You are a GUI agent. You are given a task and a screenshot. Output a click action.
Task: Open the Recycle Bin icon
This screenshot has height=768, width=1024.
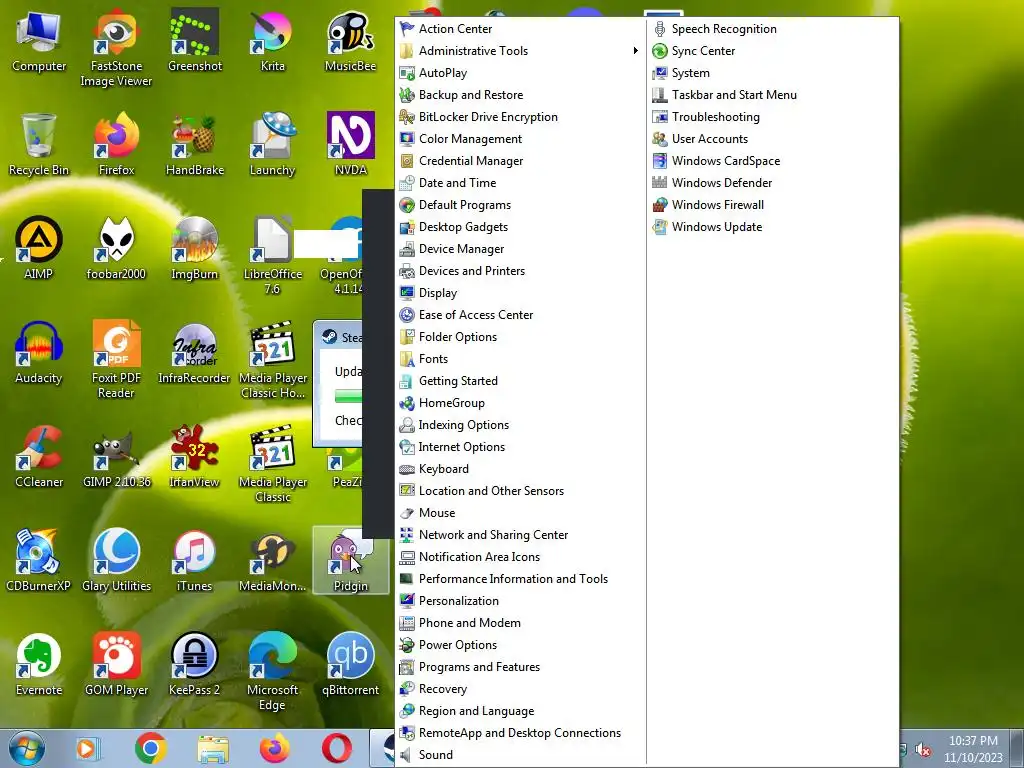pyautogui.click(x=39, y=145)
